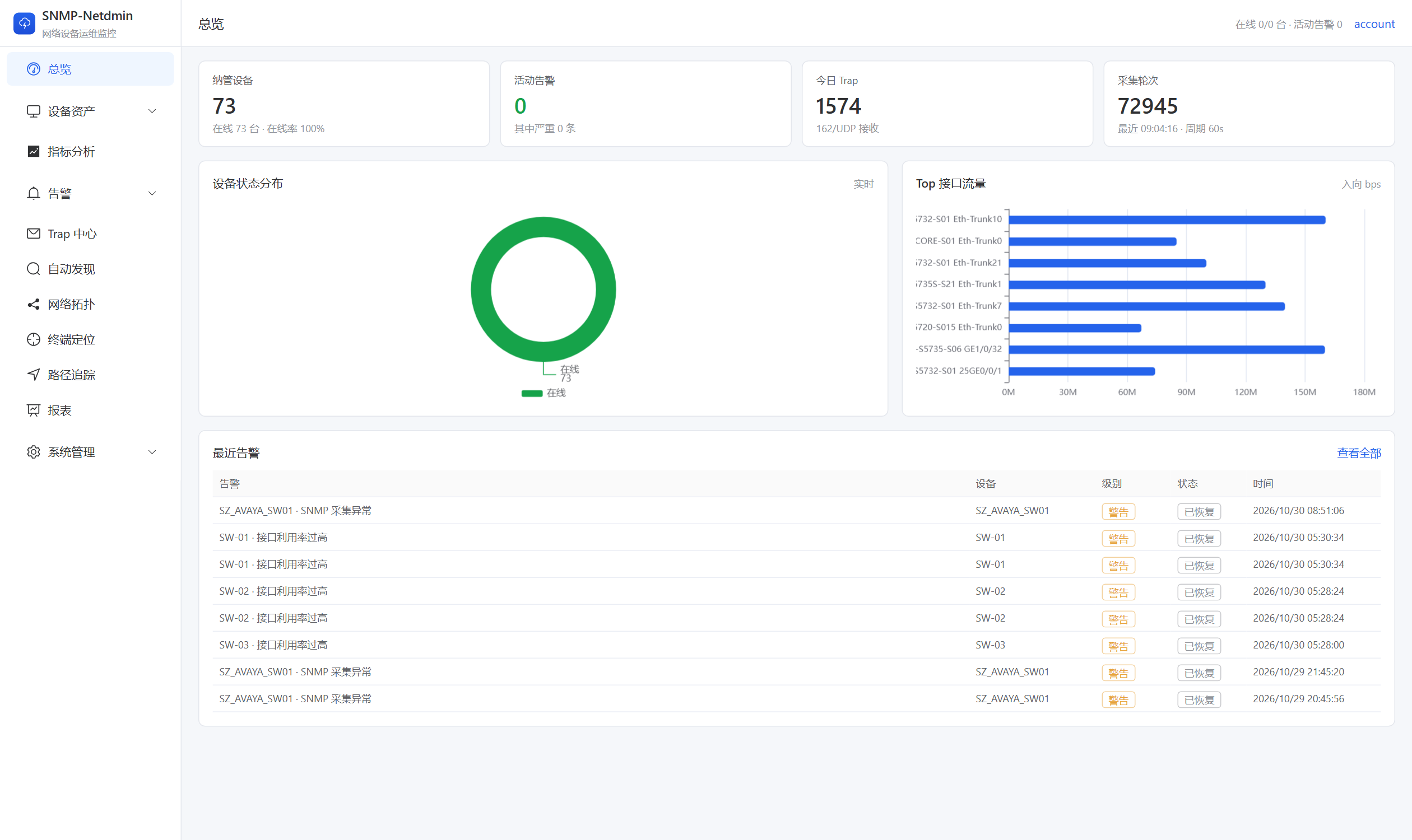Click the 时间 column header
The width and height of the screenshot is (1412, 840).
coord(1262,483)
